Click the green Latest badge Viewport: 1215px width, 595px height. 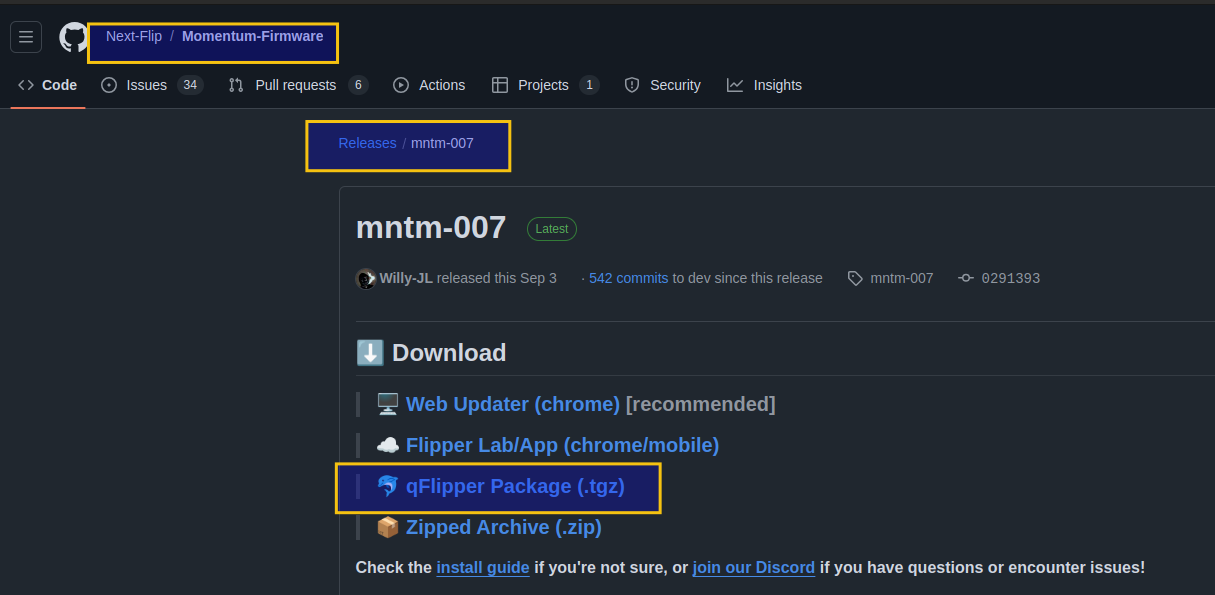[552, 229]
